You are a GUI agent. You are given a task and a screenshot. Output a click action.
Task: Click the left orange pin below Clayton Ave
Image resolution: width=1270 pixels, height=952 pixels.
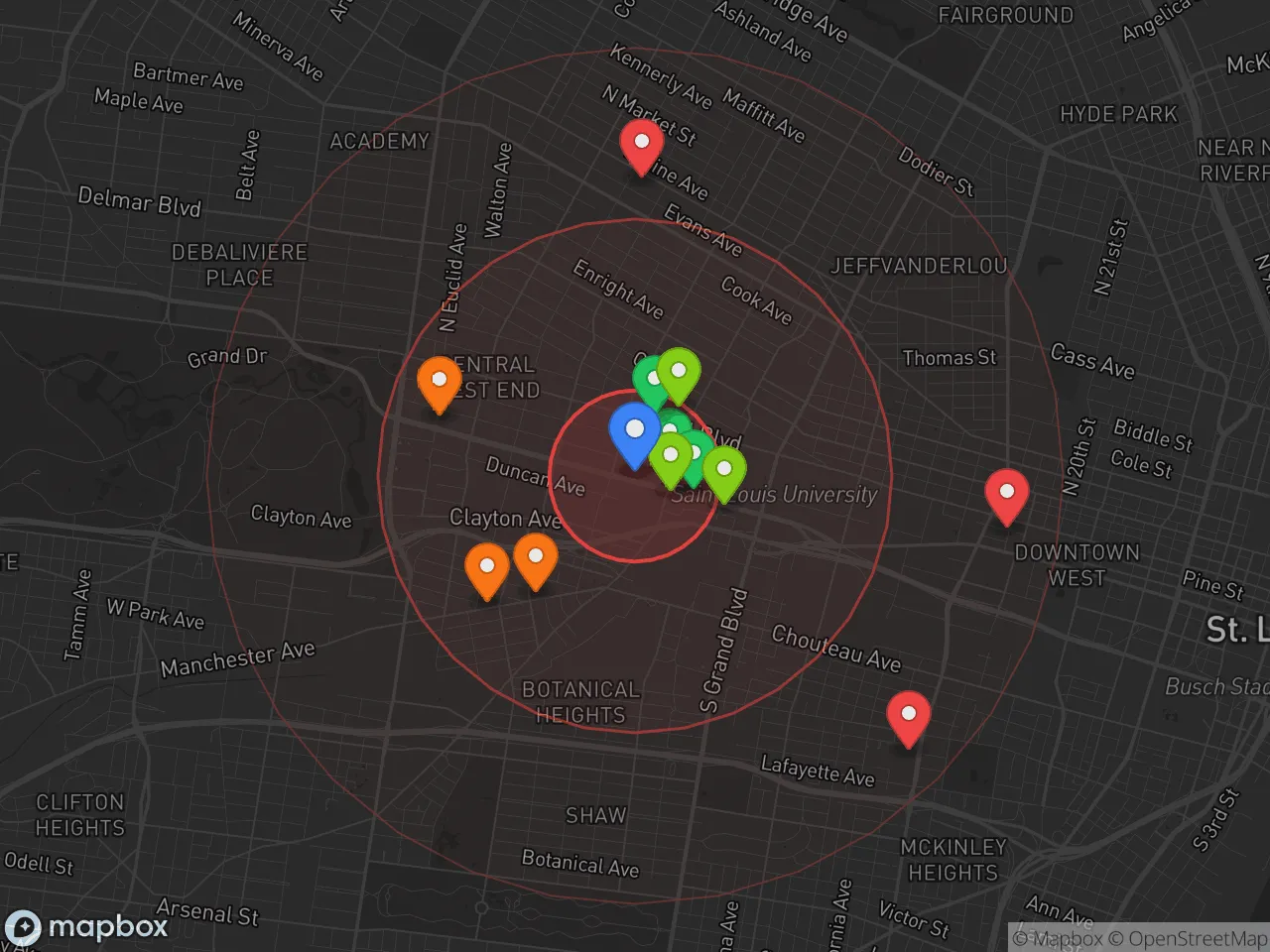[486, 568]
